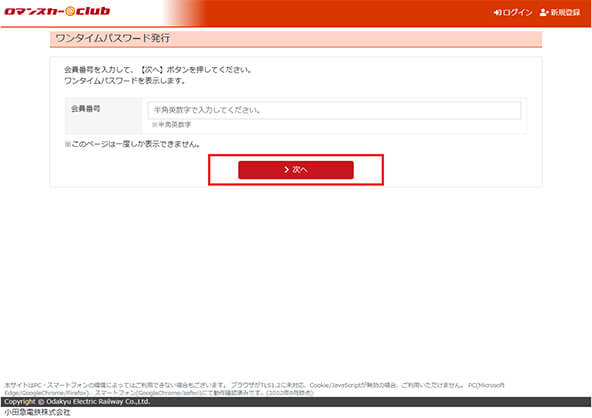Screen dimensions: 592x418
Task: Click the red 次へ button
Action: click(x=296, y=170)
